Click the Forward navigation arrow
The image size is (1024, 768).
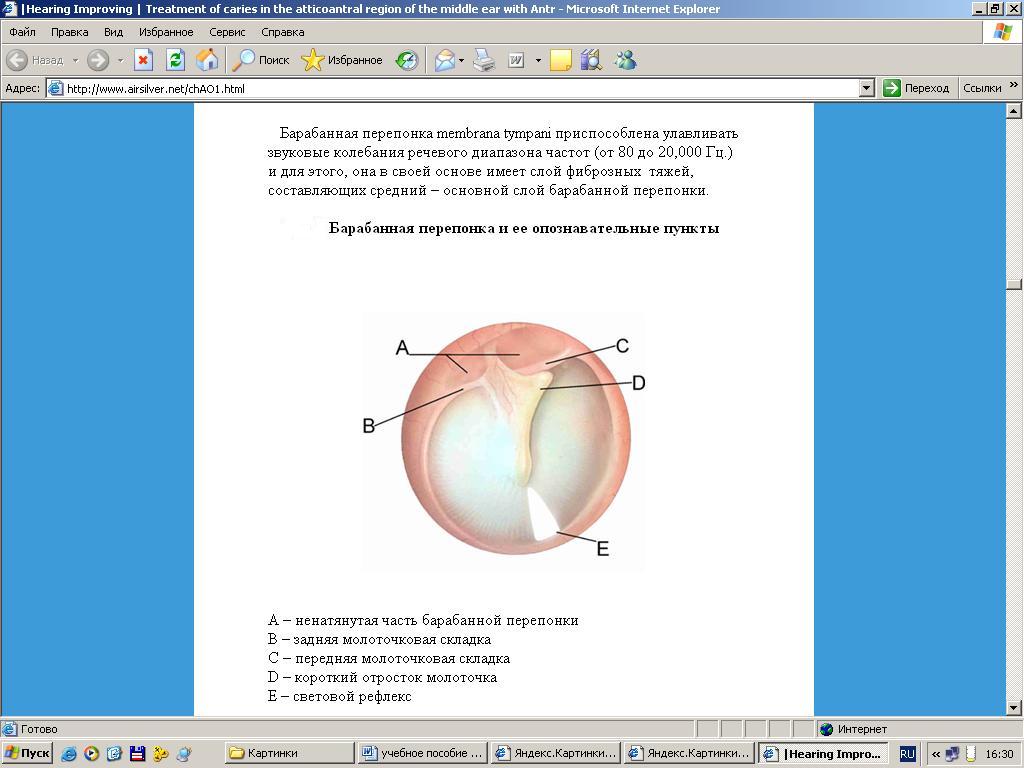(98, 60)
